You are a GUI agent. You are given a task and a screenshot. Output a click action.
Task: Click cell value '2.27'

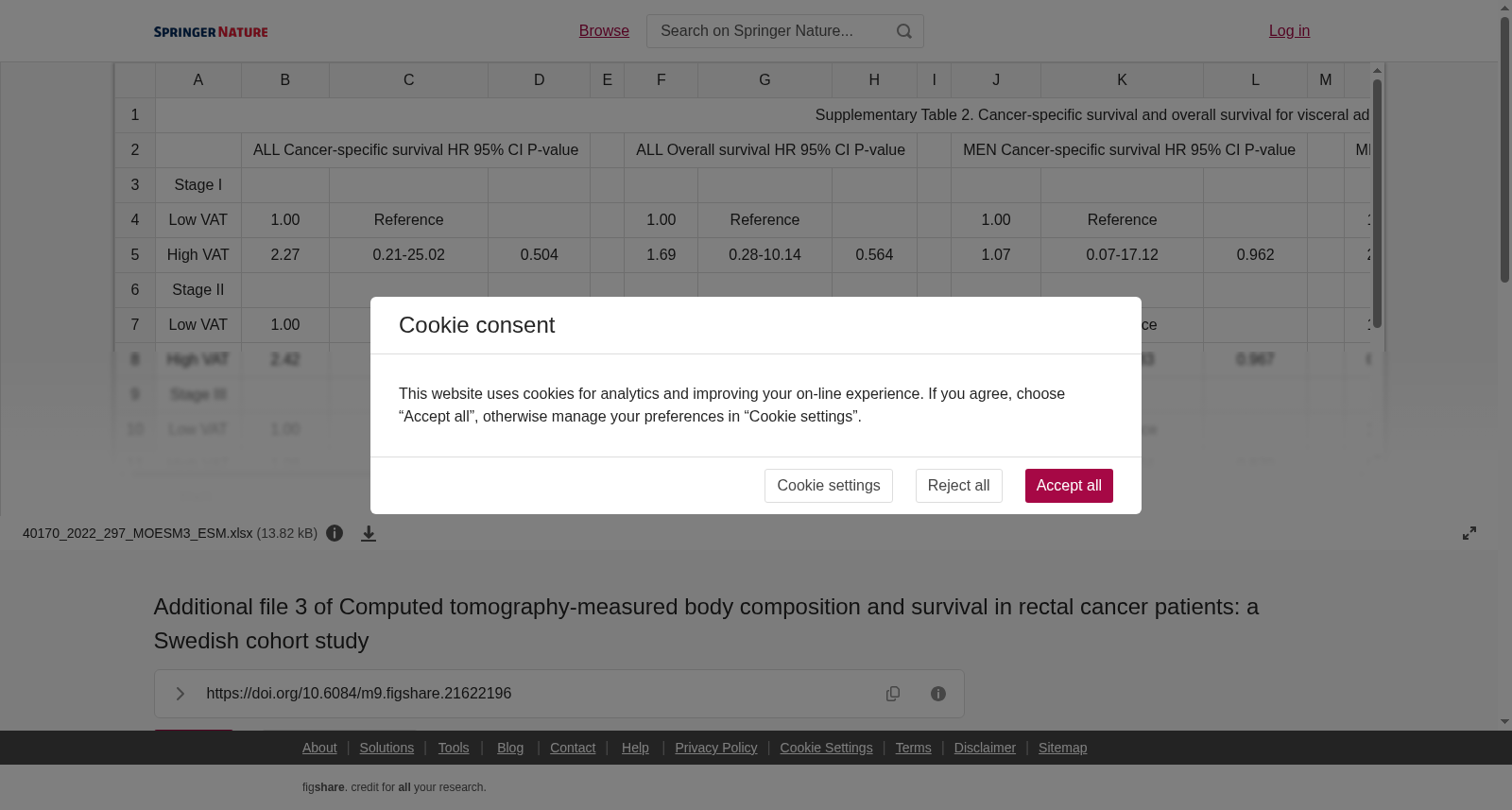coord(285,255)
